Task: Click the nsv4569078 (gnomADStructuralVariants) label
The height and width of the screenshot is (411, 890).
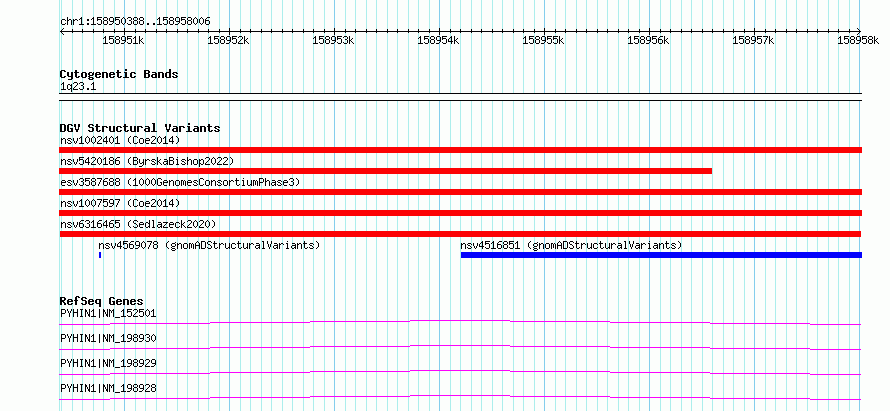Action: (x=209, y=245)
